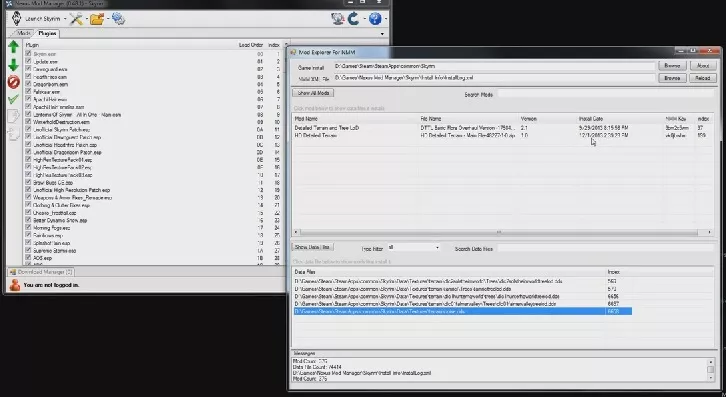The height and width of the screenshot is (397, 726).
Task: Click the export load order document icon
Action: [13, 116]
